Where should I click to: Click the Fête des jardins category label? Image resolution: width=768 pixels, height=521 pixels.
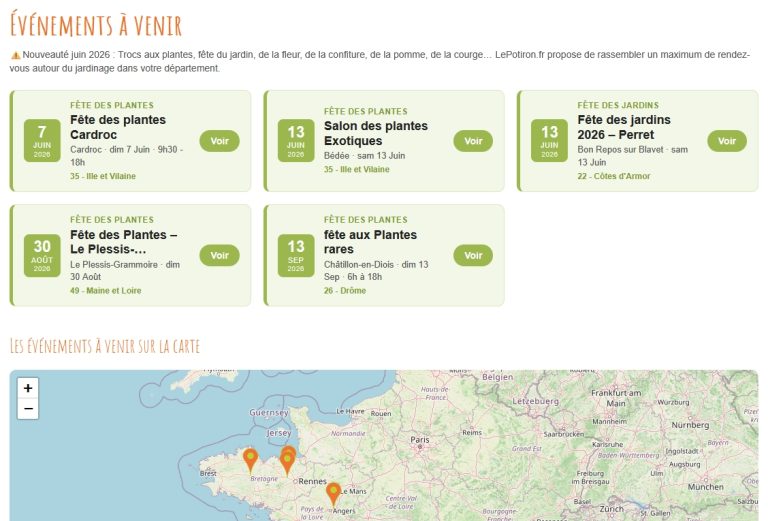coord(618,105)
